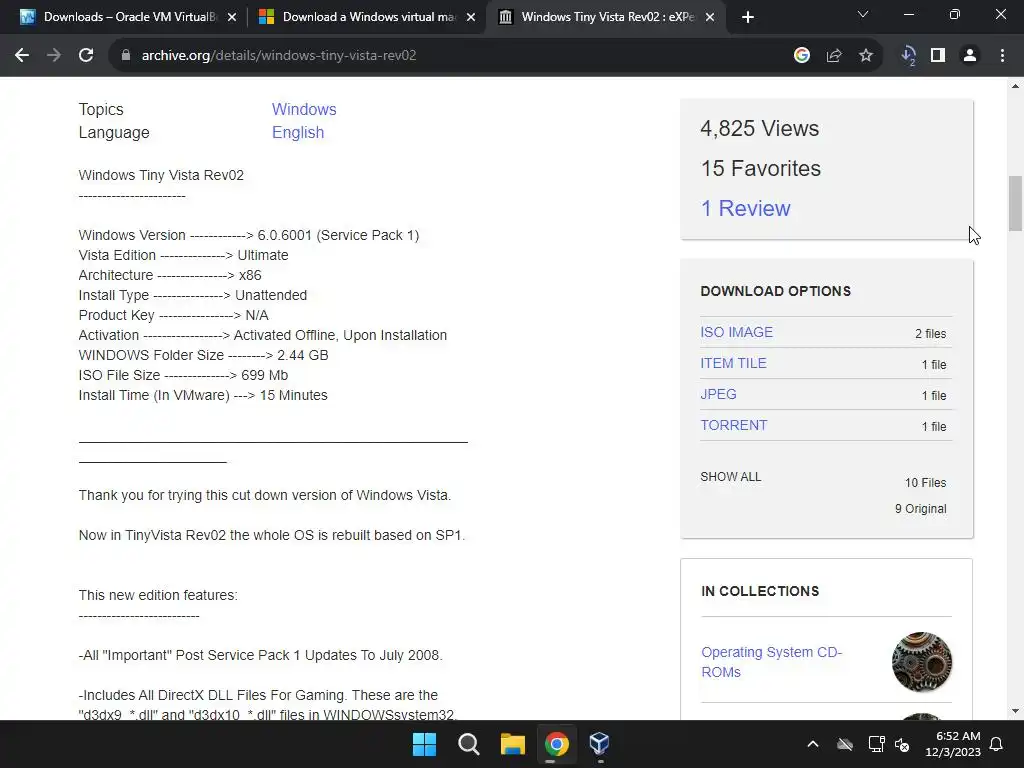Open the Chrome three-dot menu
This screenshot has height=768, width=1024.
point(1002,56)
